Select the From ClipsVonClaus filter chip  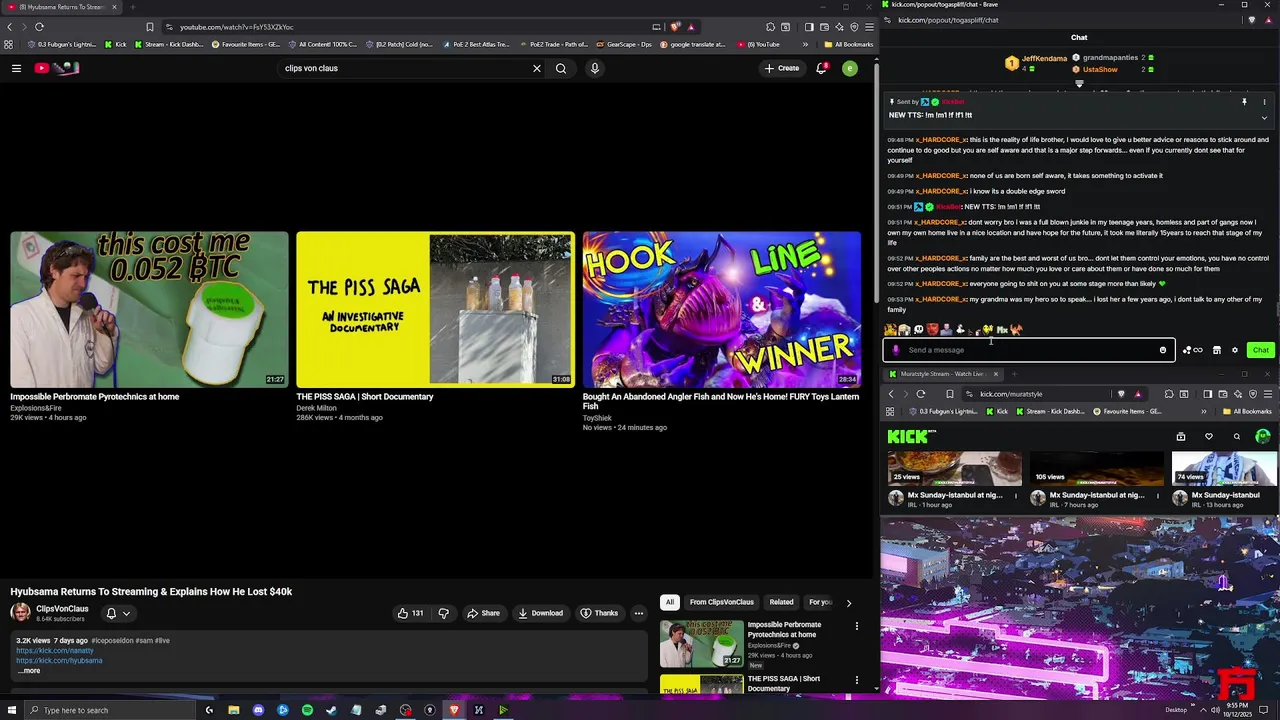tap(721, 602)
